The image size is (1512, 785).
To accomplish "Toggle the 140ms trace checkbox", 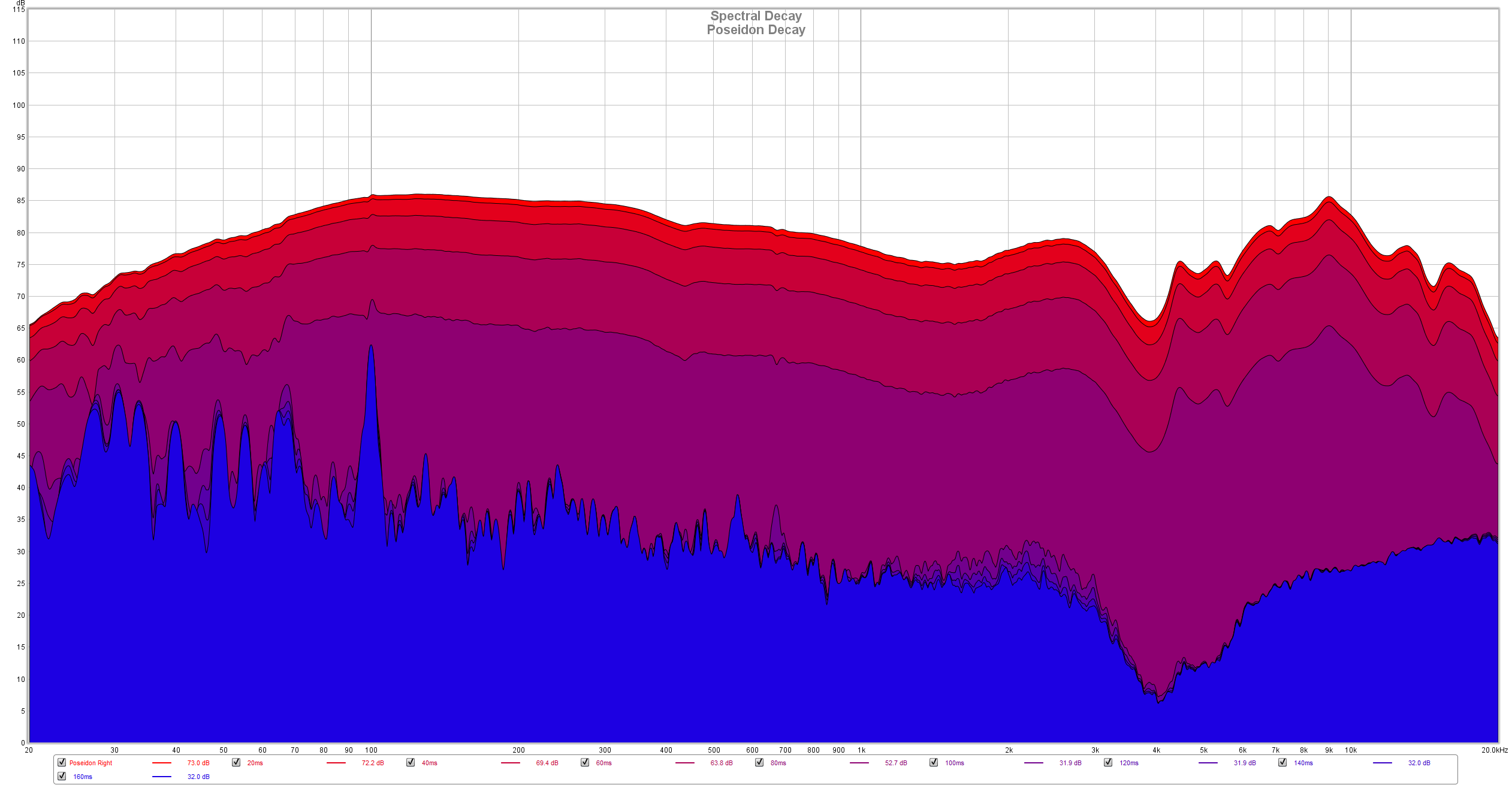I will pyautogui.click(x=1282, y=762).
